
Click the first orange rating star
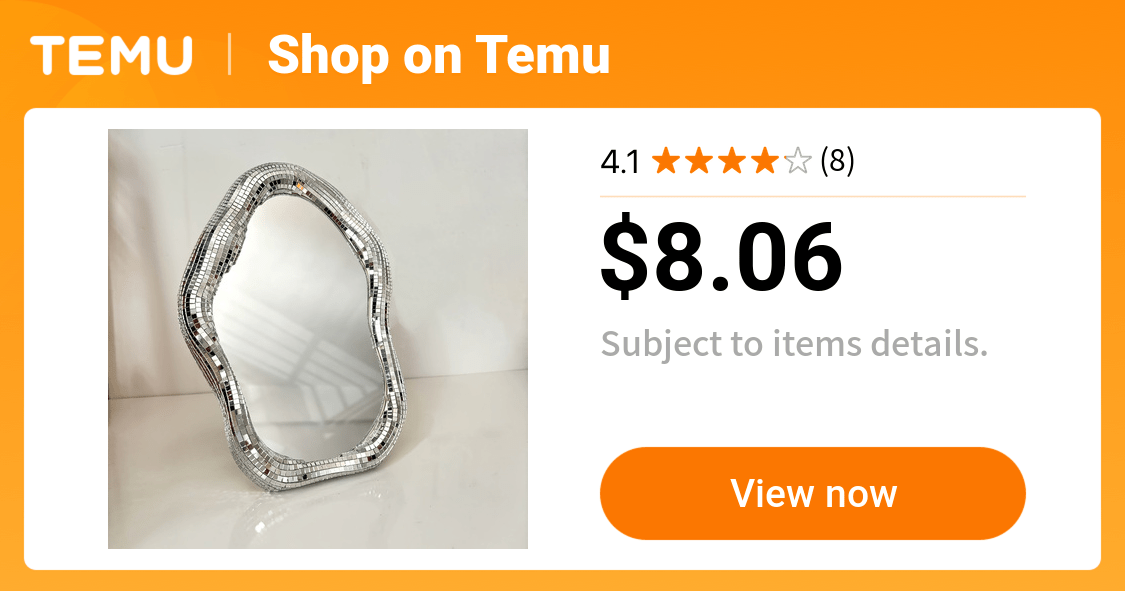click(666, 161)
